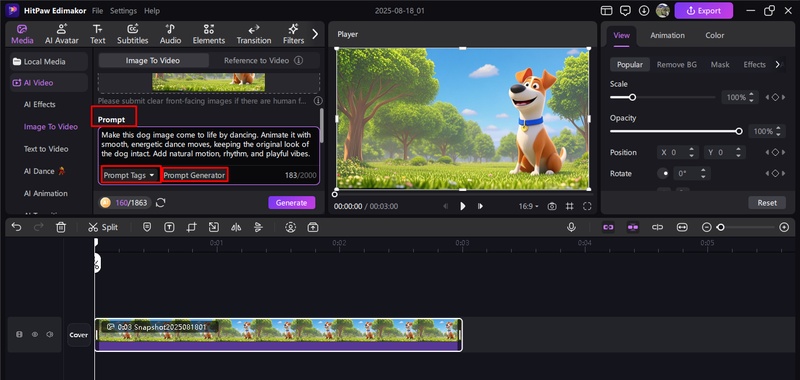Viewport: 800px width, 380px height.
Task: Open Text to Video in the sidebar
Action: (46, 149)
